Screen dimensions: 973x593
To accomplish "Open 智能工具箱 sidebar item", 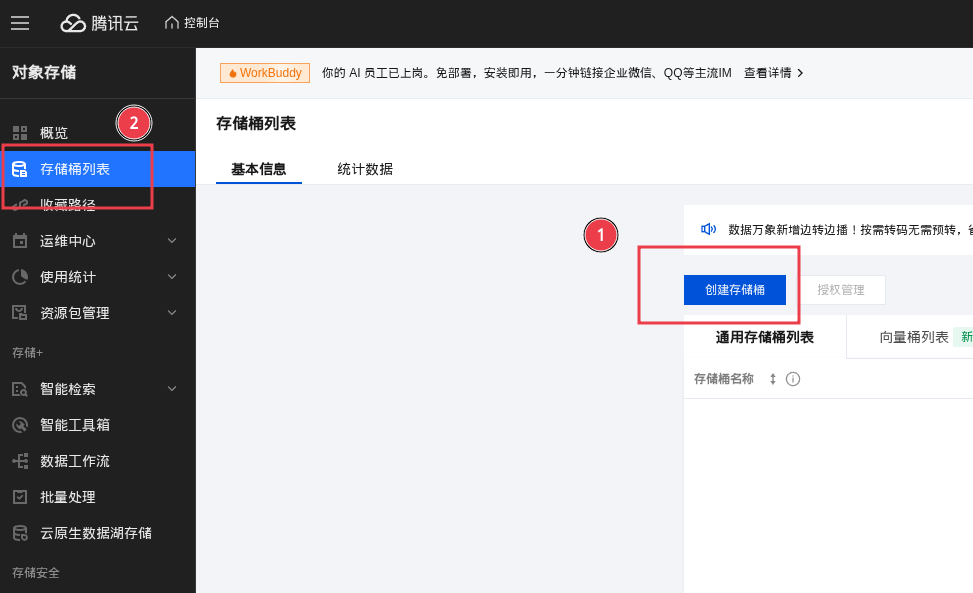I will click(97, 425).
